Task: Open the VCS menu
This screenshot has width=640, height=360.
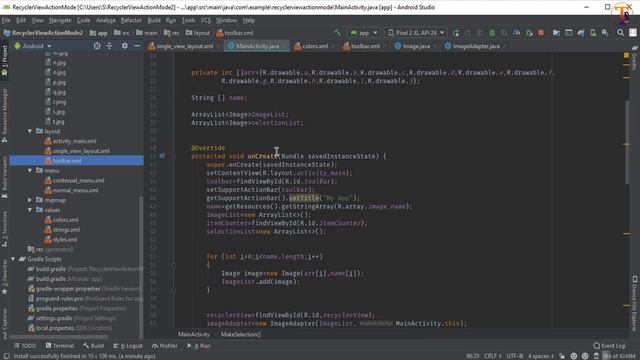Action: coord(206,20)
